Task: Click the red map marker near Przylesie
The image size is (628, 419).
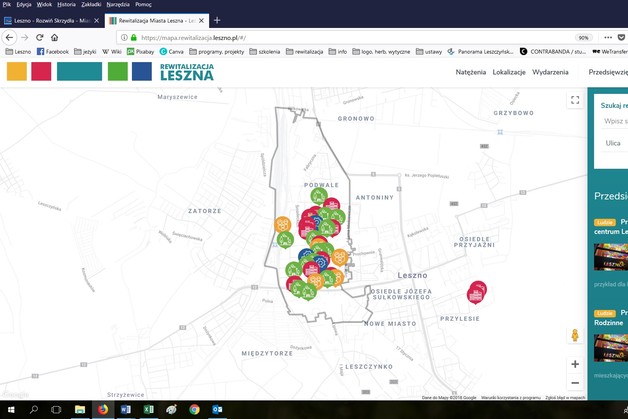Action: click(477, 293)
